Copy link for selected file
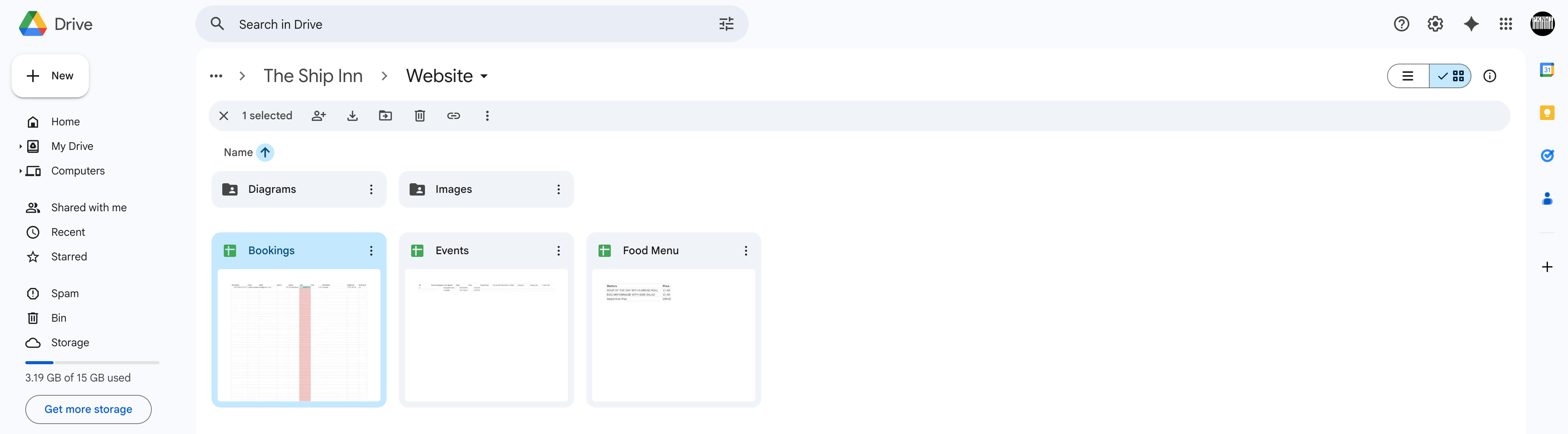The width and height of the screenshot is (1568, 434). (453, 116)
